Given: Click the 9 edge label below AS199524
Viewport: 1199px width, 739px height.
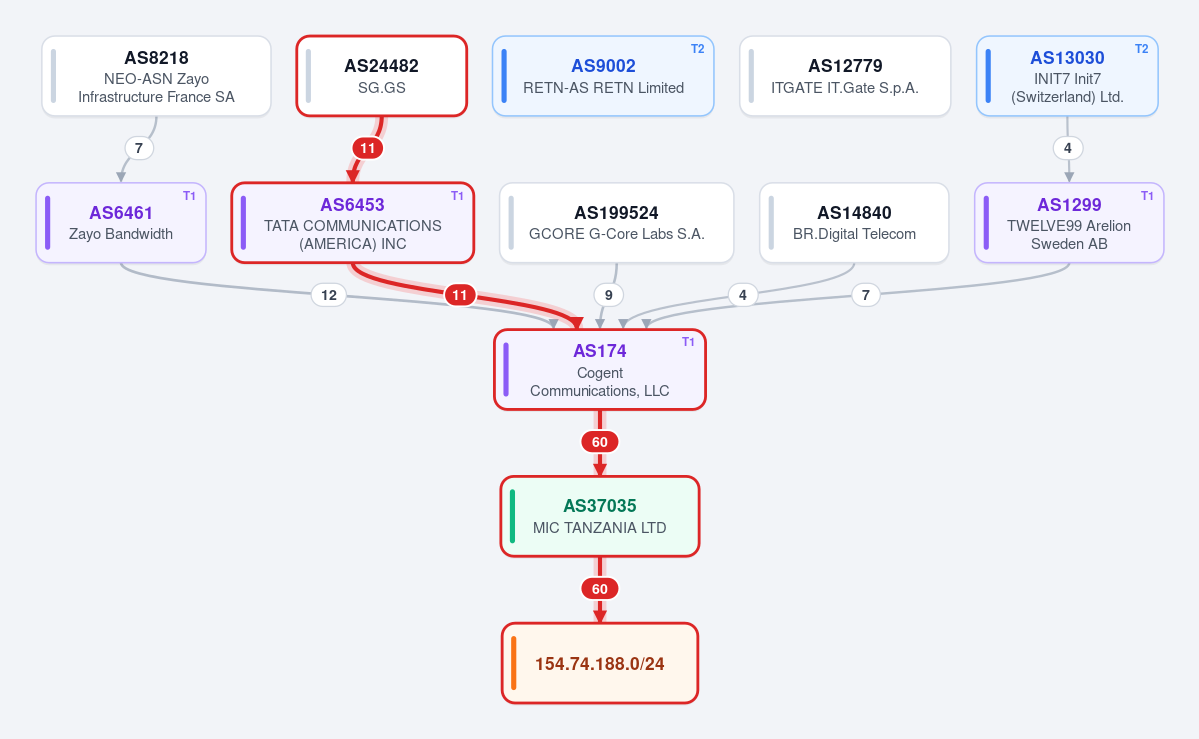Looking at the screenshot, I should 609,295.
